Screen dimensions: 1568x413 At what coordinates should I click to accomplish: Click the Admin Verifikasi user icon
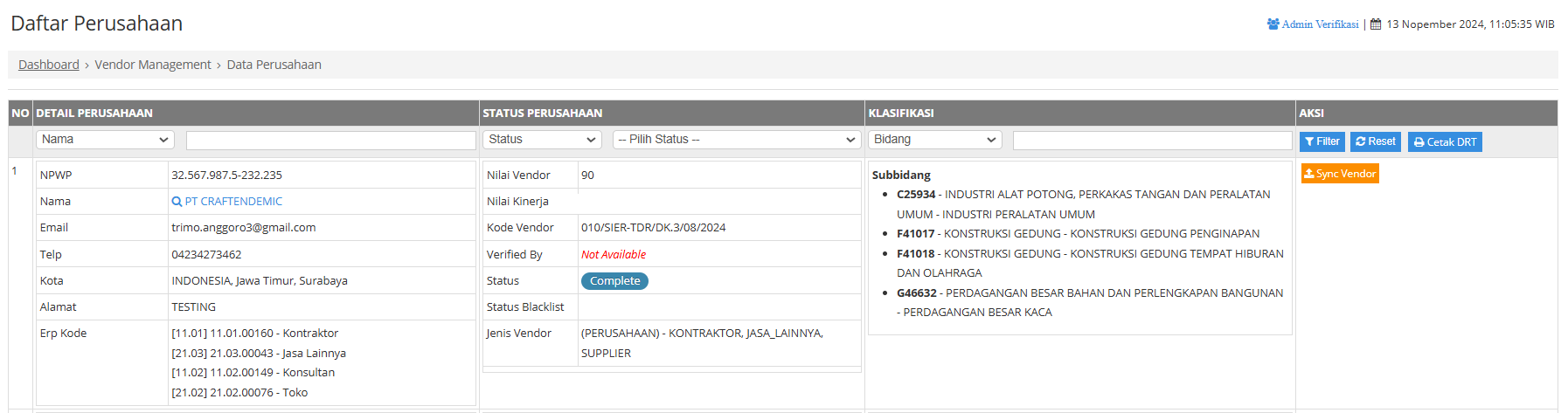[1273, 24]
